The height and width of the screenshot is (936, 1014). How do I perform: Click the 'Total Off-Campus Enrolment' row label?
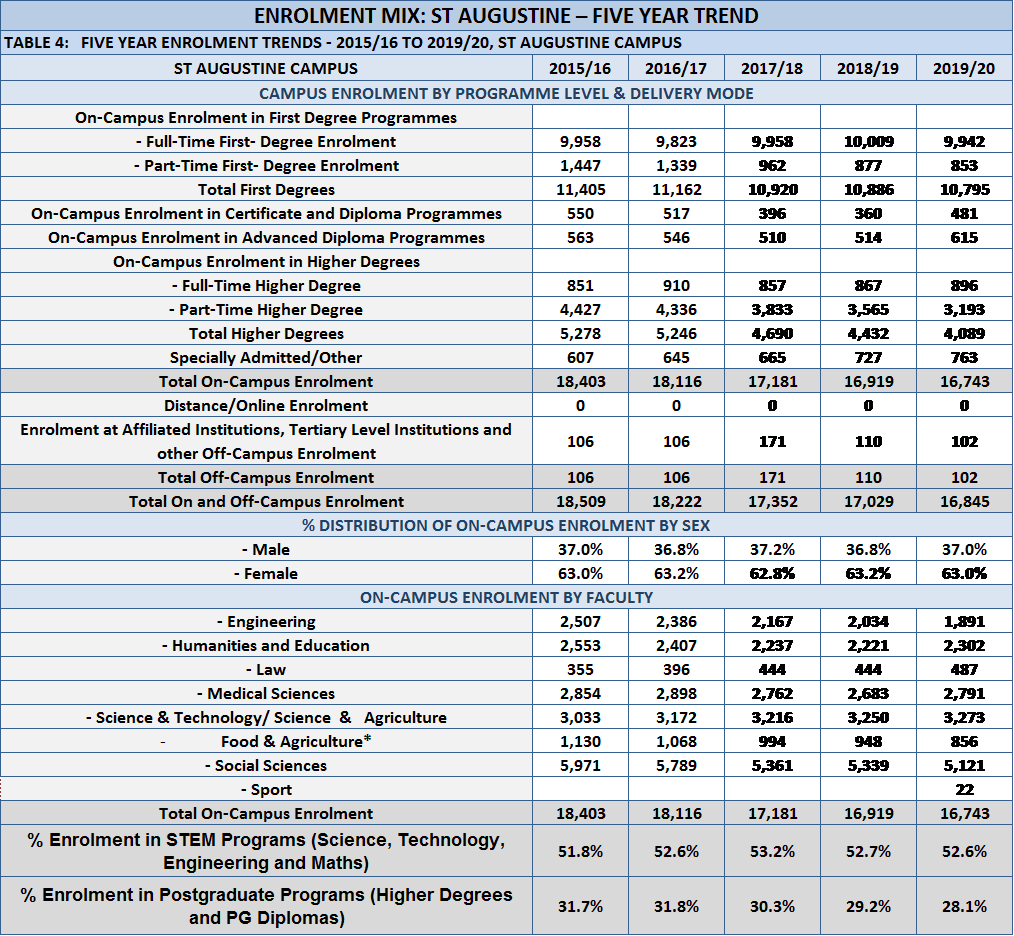[266, 477]
